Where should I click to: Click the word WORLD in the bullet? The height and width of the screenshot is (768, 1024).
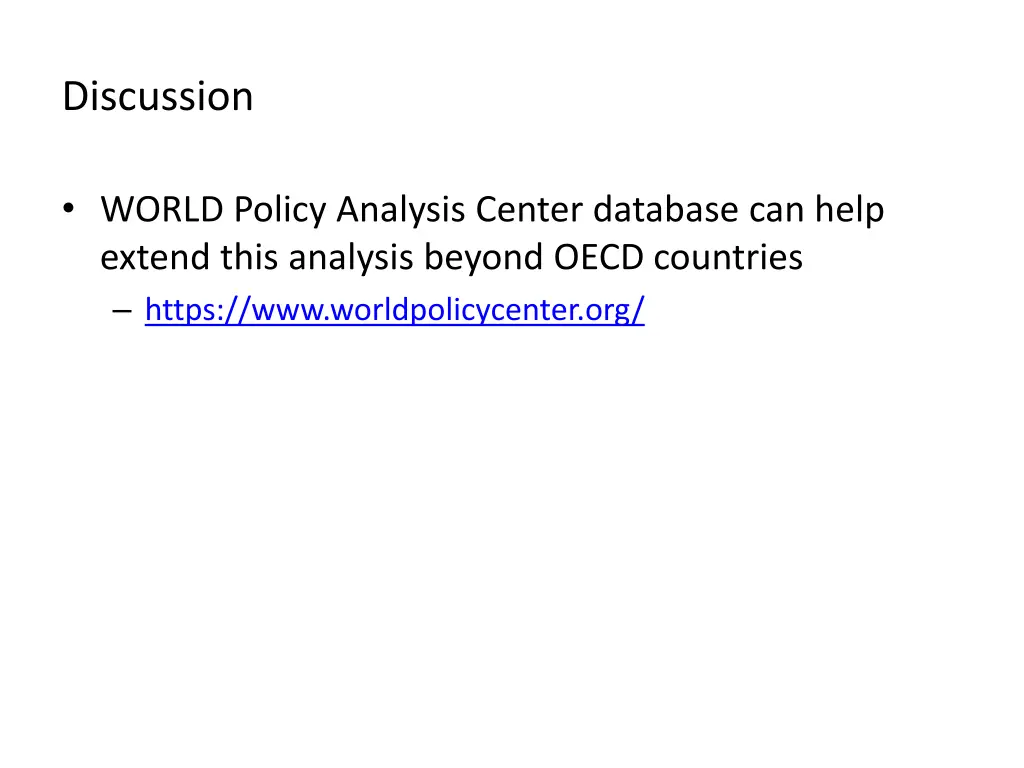pos(162,210)
